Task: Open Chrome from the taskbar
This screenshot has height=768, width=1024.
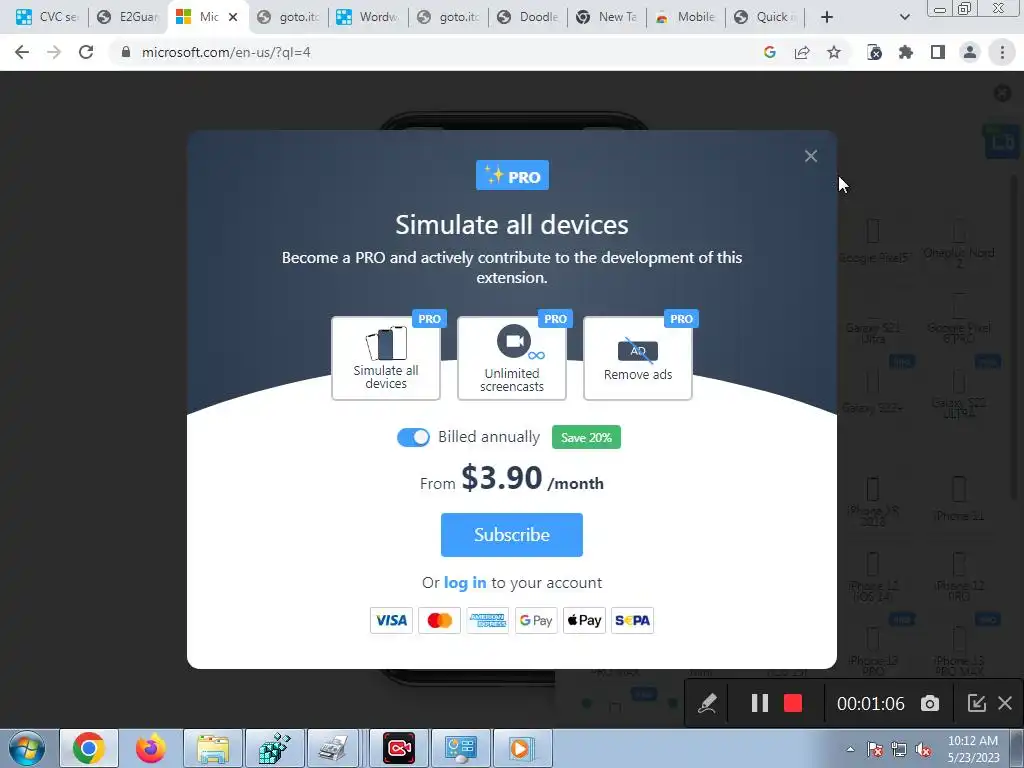Action: pos(89,748)
